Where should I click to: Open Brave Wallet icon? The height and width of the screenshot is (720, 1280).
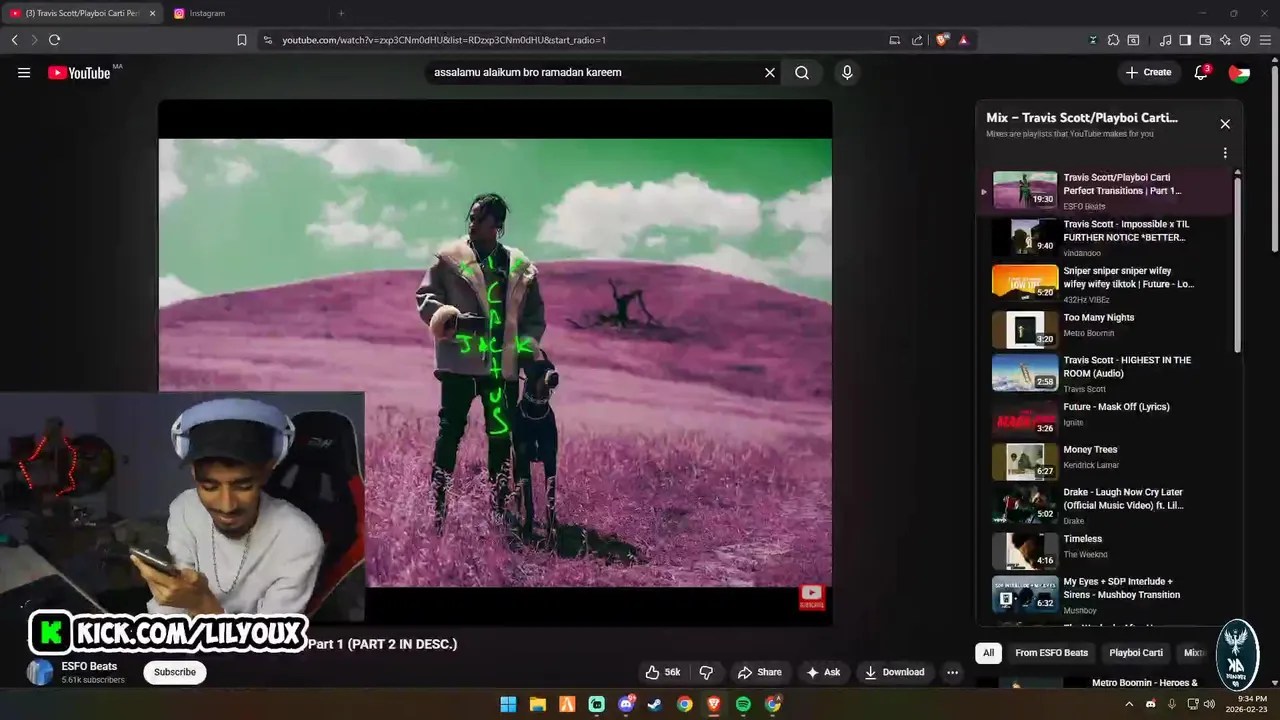click(x=1205, y=40)
